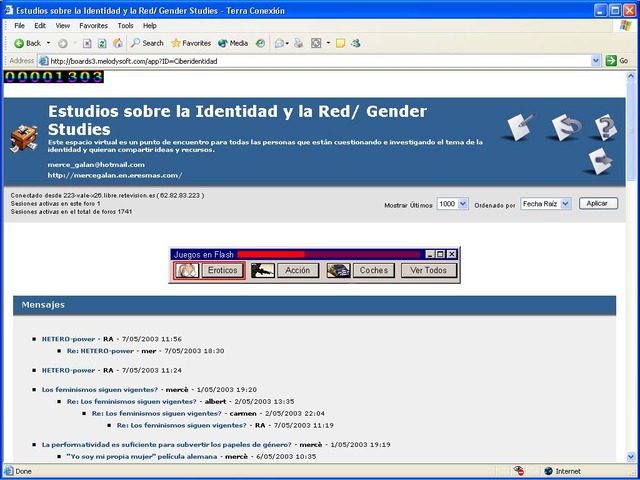640x480 pixels.
Task: Click the privacy report status bar icon
Action: 519,471
